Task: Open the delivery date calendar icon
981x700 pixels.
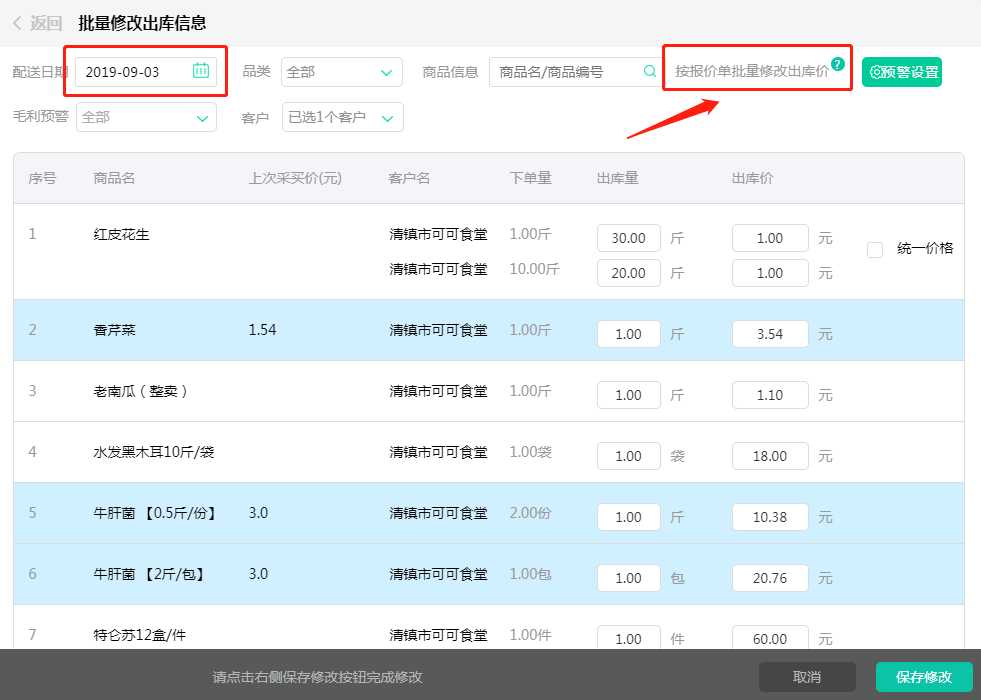Action: click(201, 71)
